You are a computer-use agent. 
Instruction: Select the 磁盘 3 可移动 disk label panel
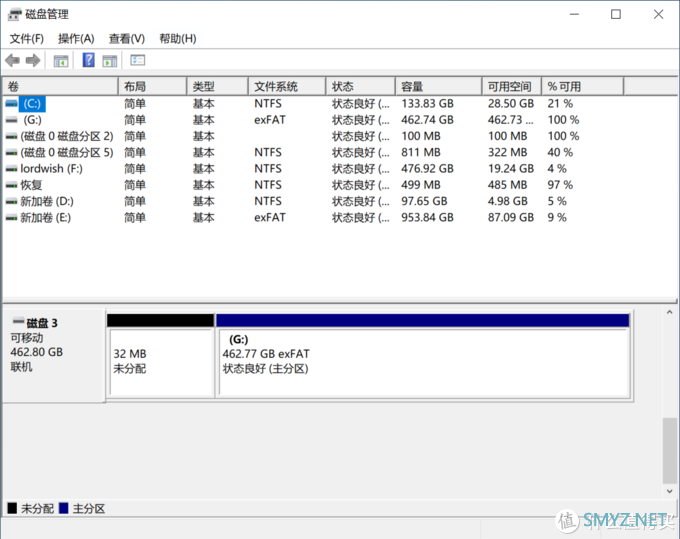point(53,355)
